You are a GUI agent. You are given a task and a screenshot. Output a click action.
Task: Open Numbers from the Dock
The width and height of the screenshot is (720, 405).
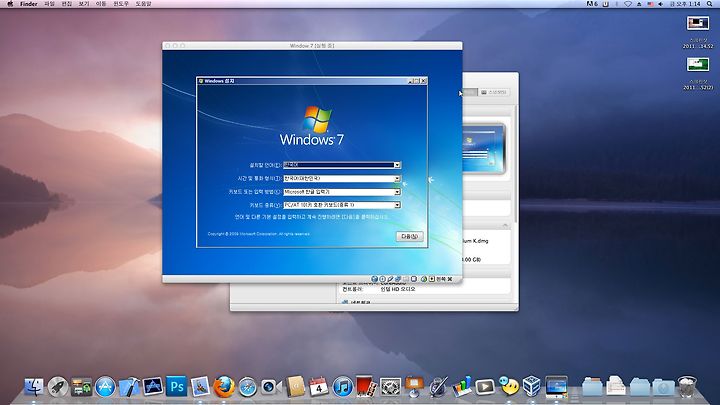pyautogui.click(x=461, y=387)
